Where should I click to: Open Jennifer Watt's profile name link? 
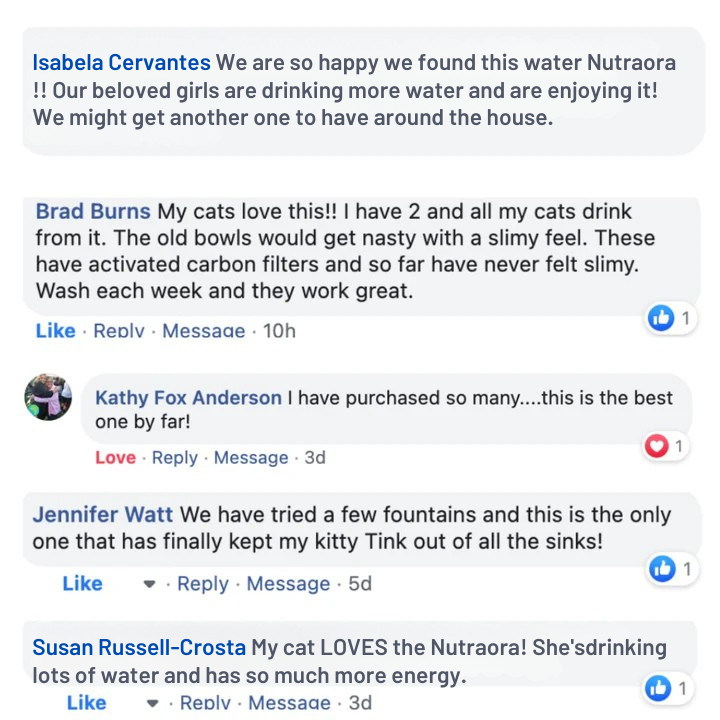(x=103, y=516)
